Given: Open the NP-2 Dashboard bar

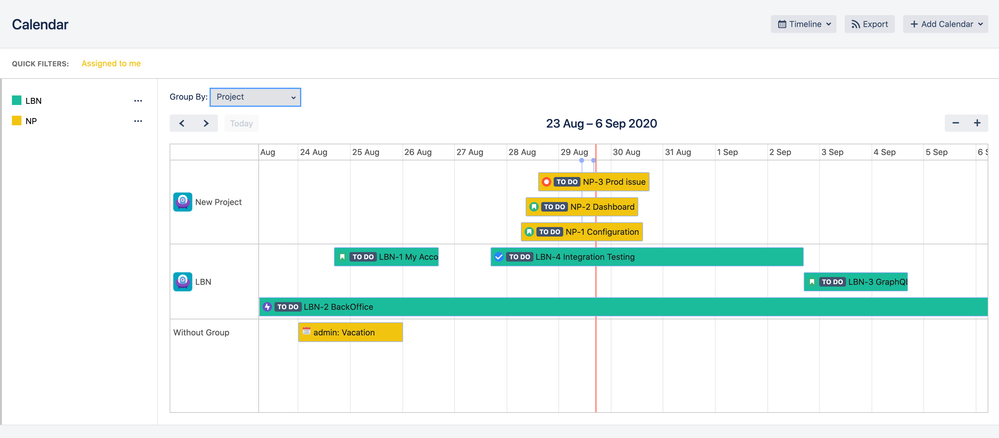Looking at the screenshot, I should pos(582,207).
